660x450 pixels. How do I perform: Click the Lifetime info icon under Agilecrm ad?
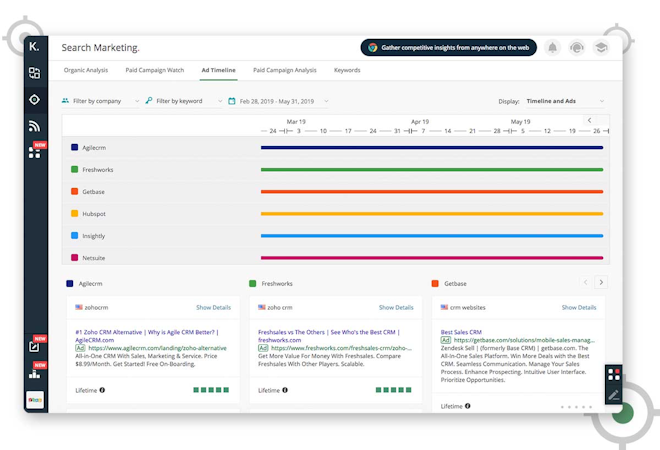tap(102, 390)
